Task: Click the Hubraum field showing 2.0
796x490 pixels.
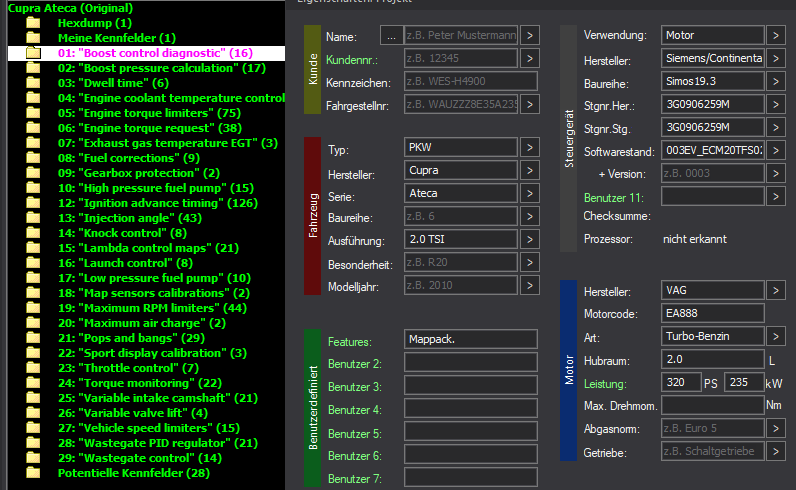Action: click(713, 360)
